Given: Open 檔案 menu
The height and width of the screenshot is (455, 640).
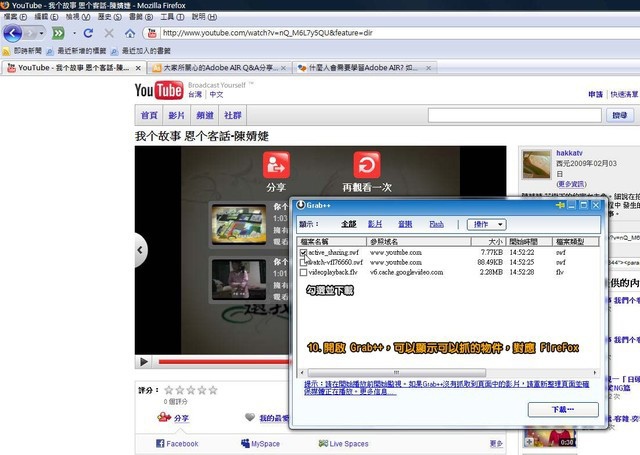Looking at the screenshot, I should coord(15,17).
